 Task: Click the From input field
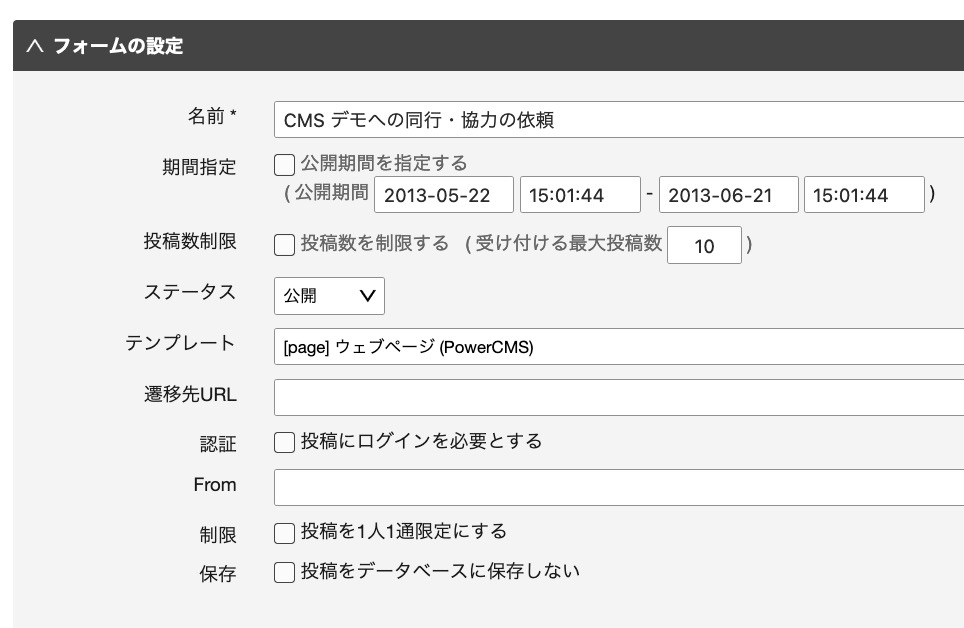619,488
